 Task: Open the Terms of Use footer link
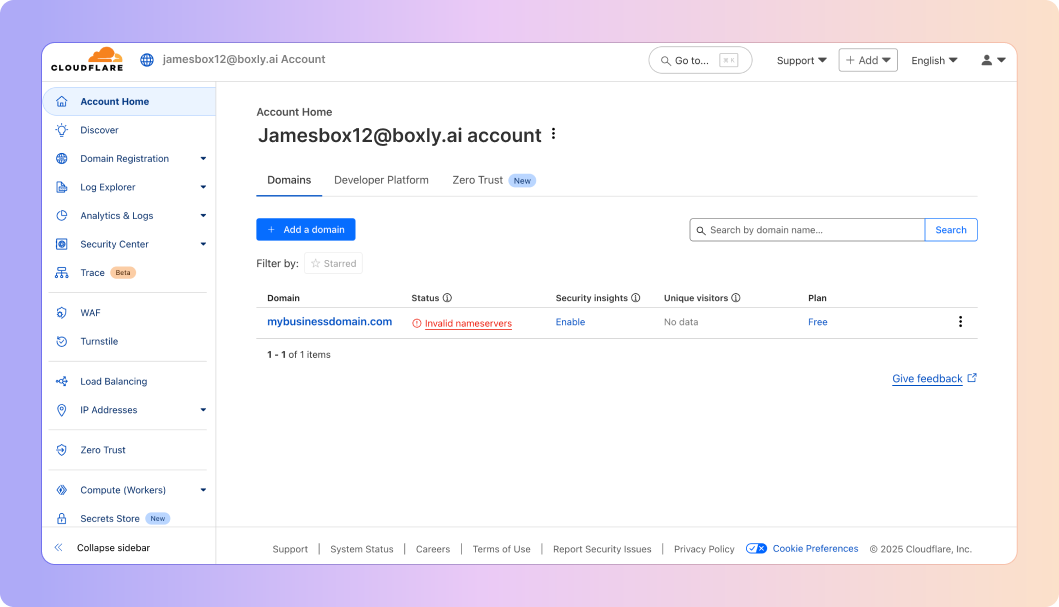(x=501, y=549)
